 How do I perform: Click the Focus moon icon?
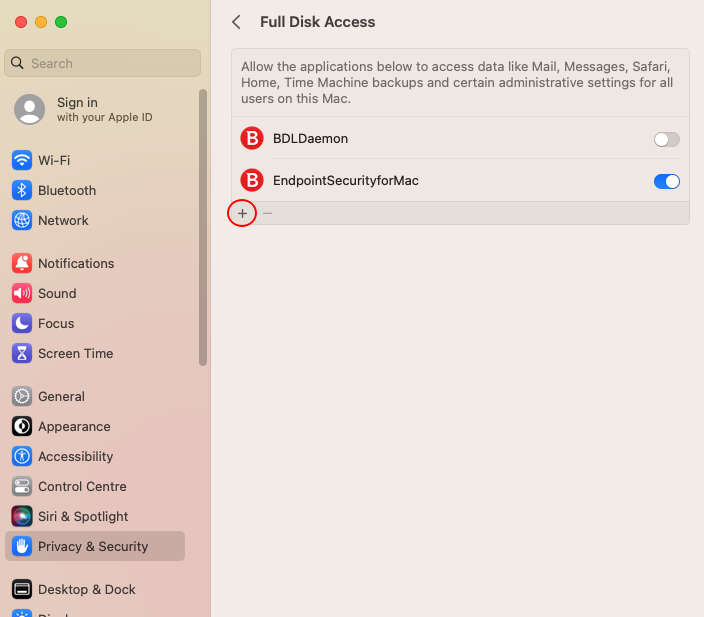point(22,323)
